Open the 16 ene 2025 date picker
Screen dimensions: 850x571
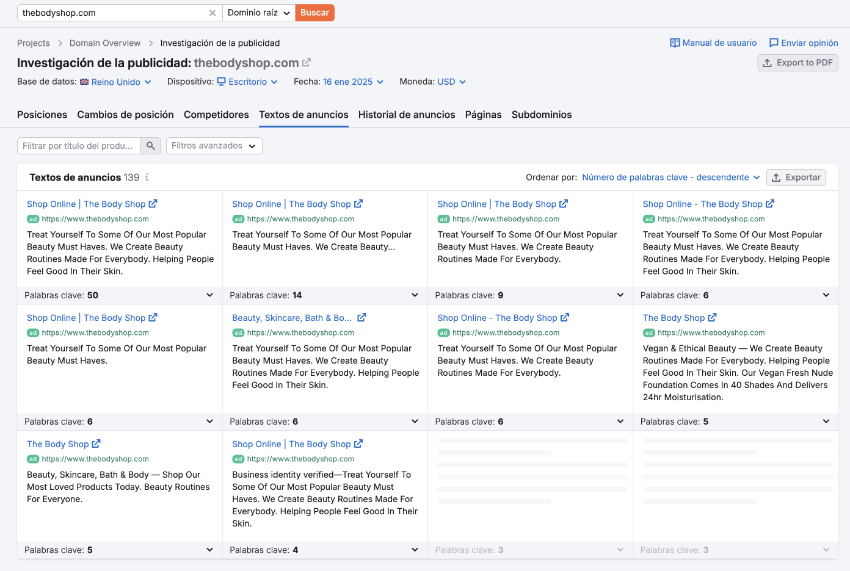[x=353, y=82]
